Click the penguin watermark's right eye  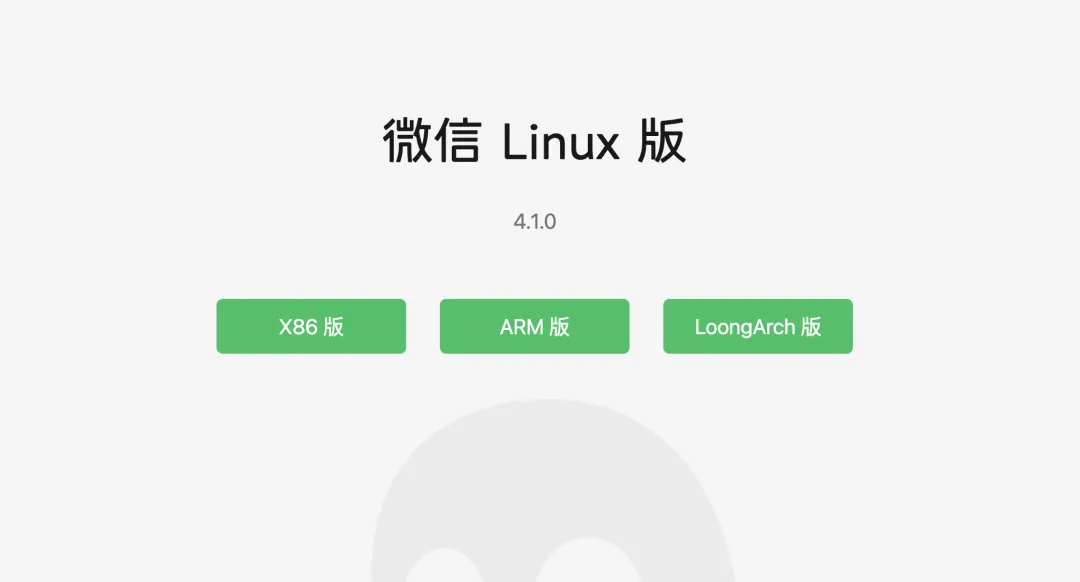click(588, 560)
